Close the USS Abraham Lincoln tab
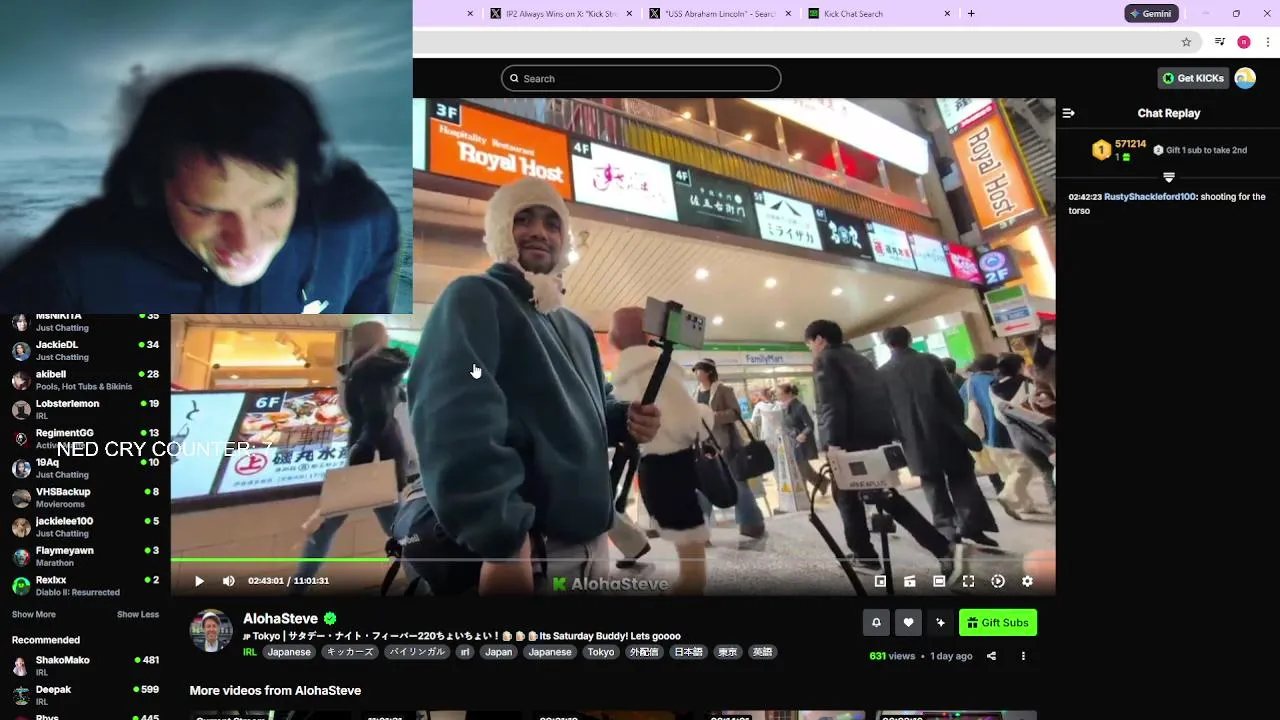 [788, 14]
